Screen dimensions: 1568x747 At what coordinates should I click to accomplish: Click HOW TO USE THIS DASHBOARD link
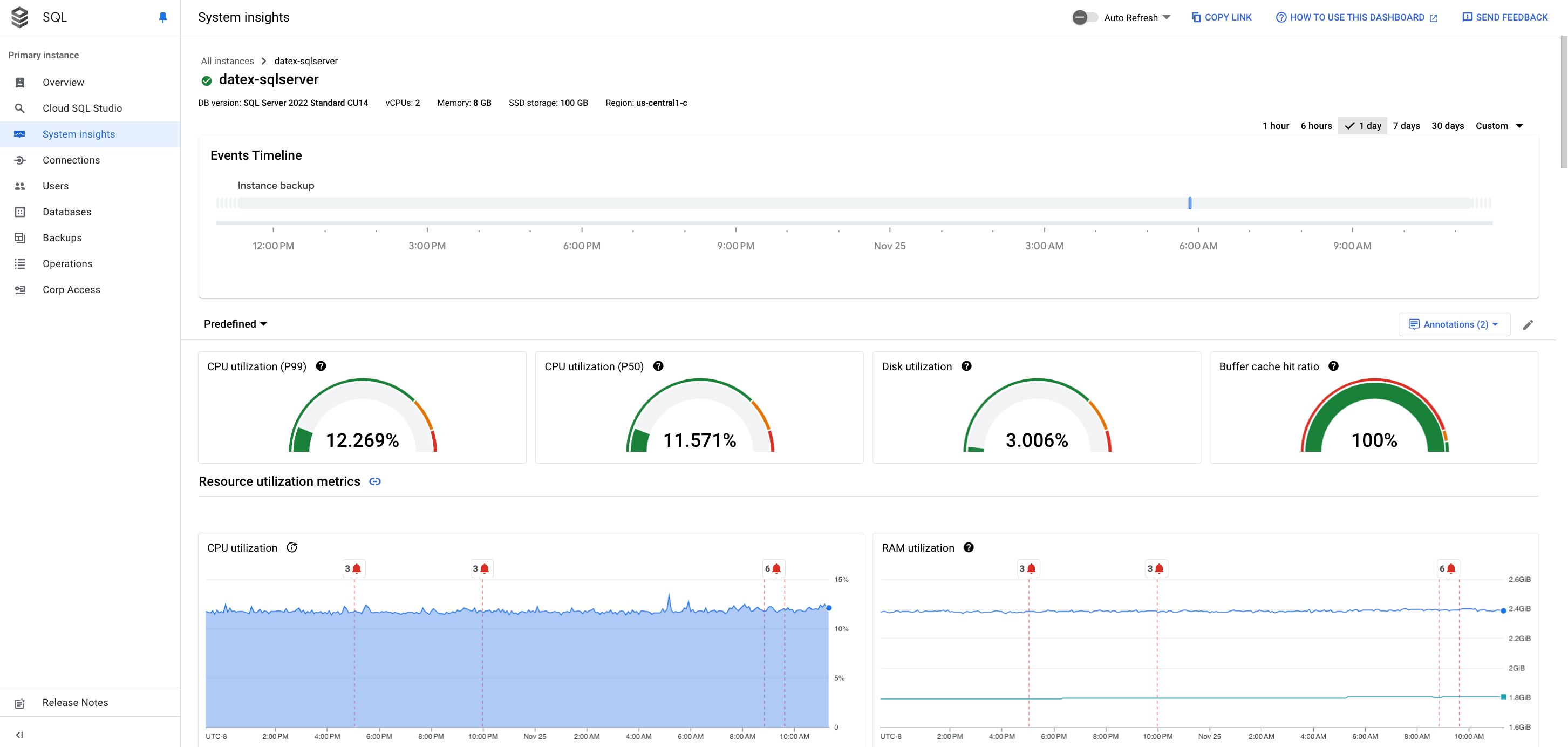point(1357,16)
